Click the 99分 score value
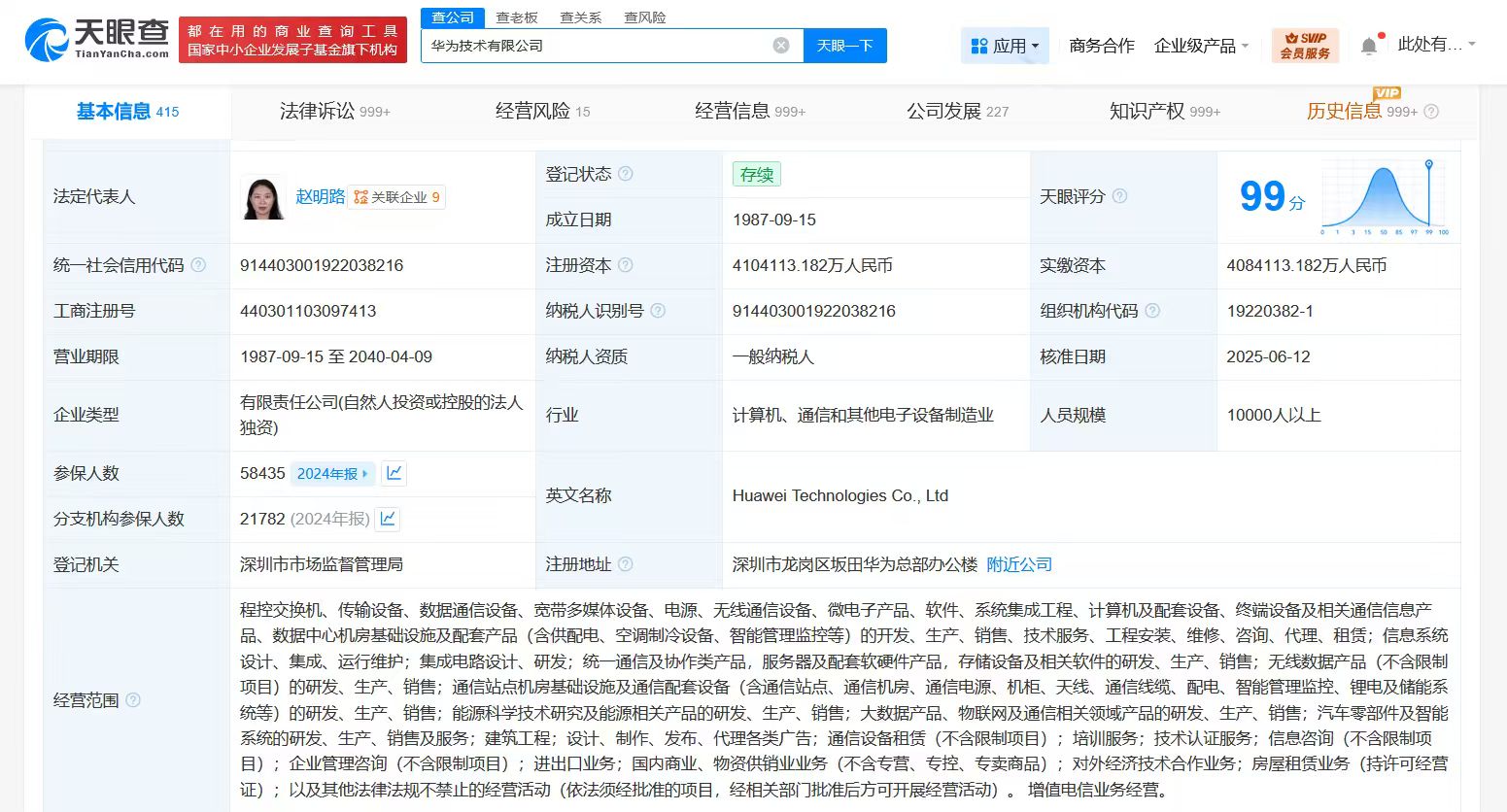 pos(1272,197)
